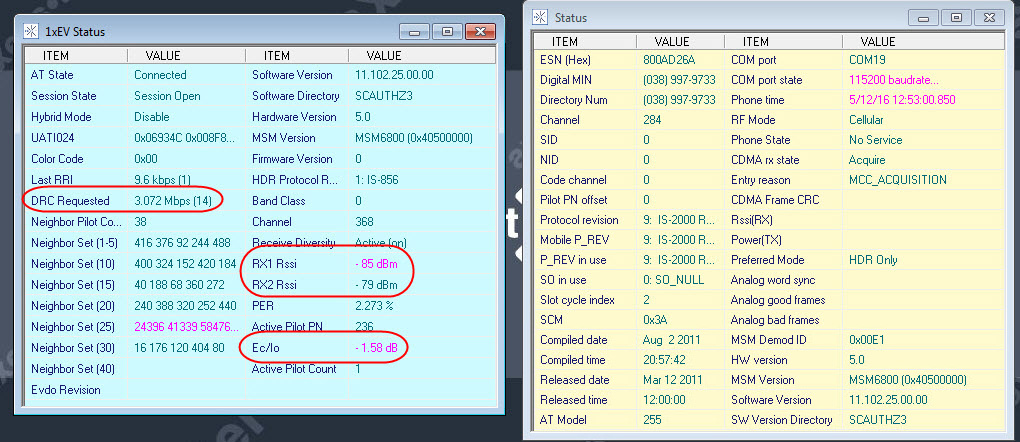Click the Phone time value cell
1020x442 pixels.
(x=887, y=100)
